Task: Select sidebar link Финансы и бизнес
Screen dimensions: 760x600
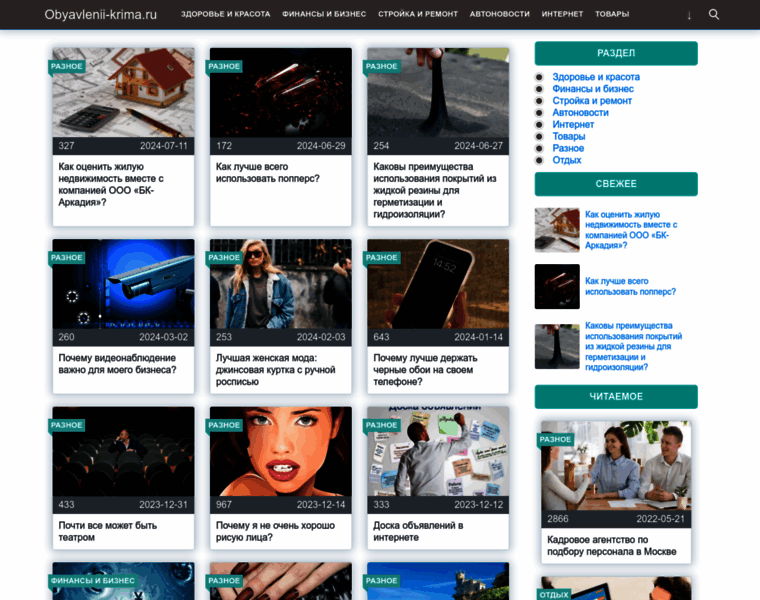Action: [593, 89]
